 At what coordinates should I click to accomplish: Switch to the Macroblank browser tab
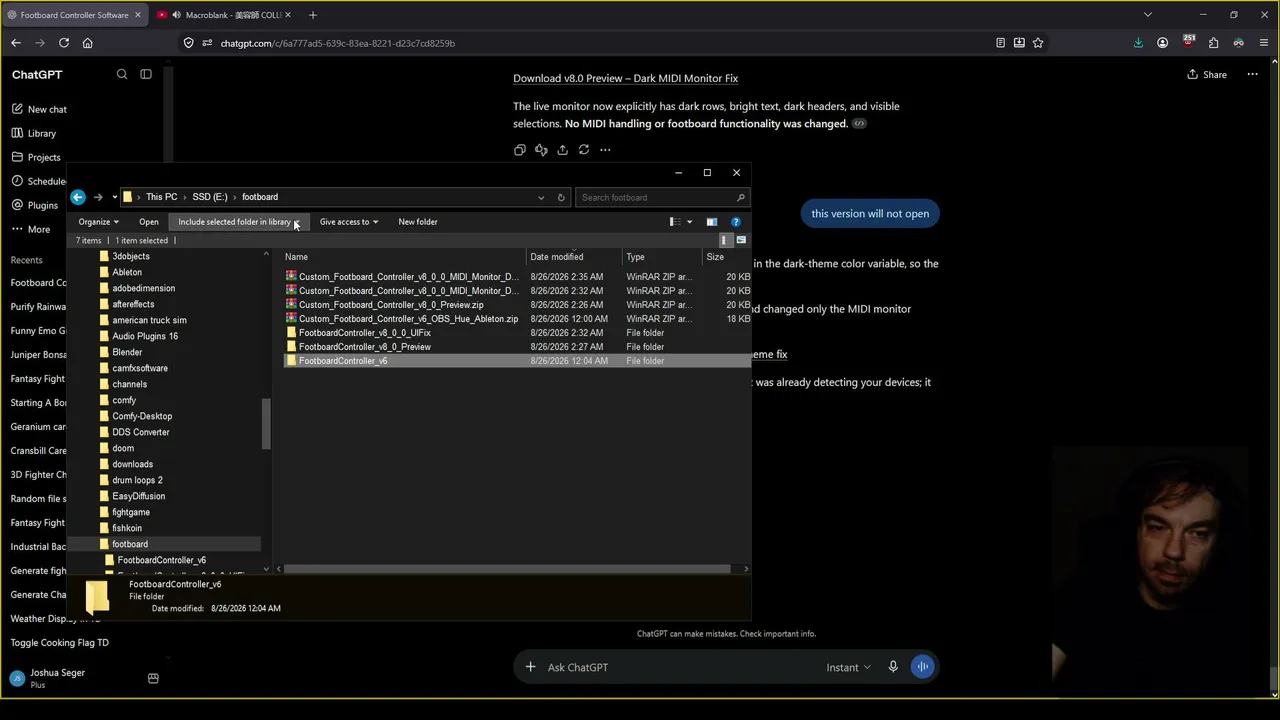pyautogui.click(x=226, y=15)
